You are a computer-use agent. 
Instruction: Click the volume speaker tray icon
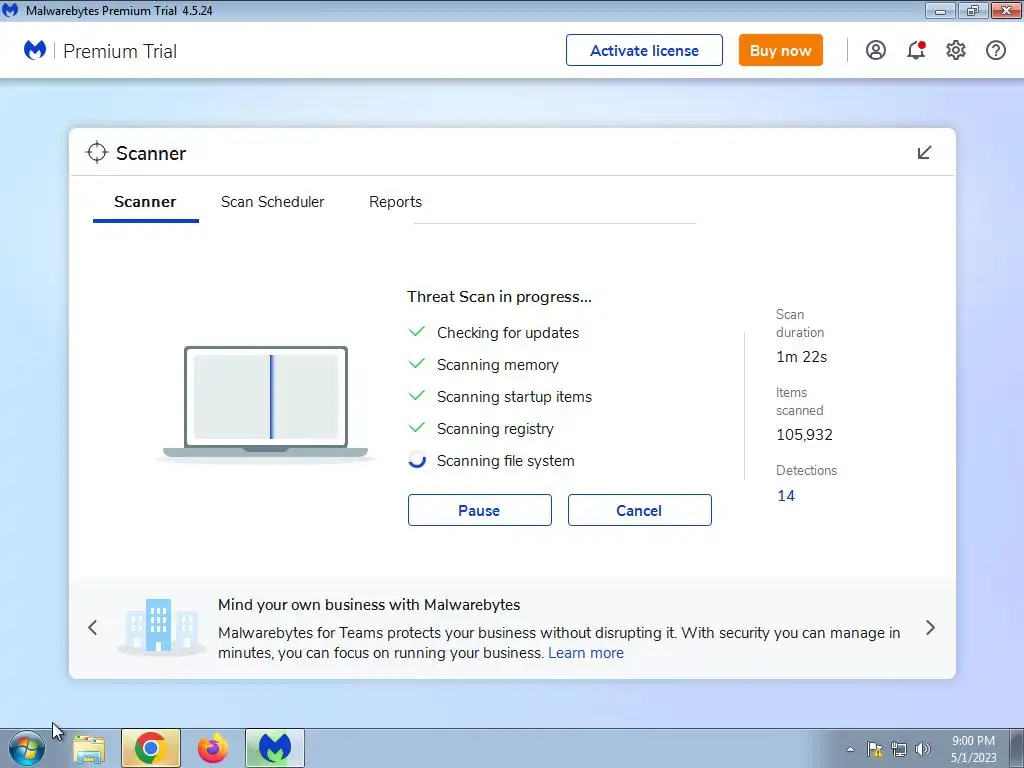coord(922,749)
